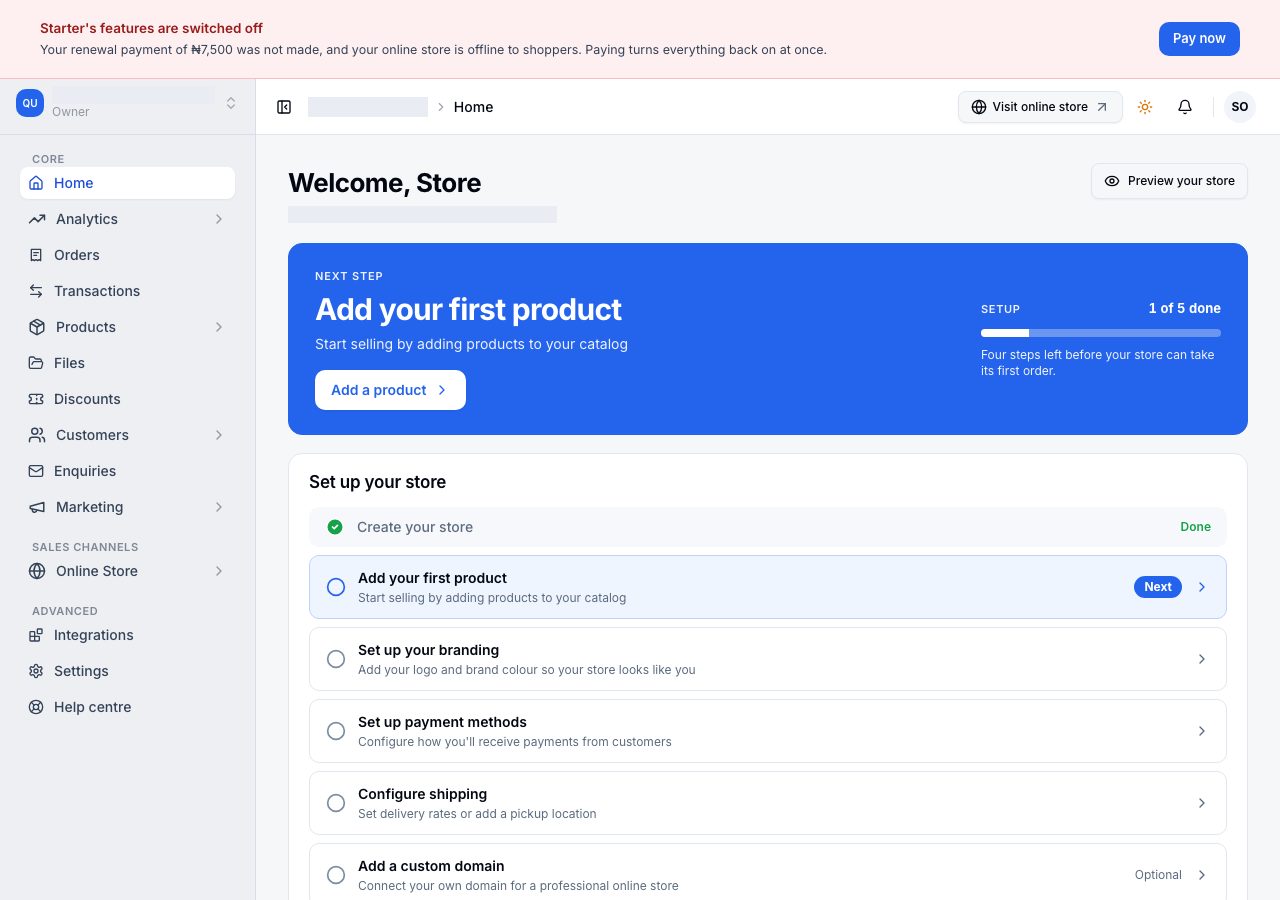Open the Set up your branding chevron
The height and width of the screenshot is (900, 1280).
coord(1202,659)
